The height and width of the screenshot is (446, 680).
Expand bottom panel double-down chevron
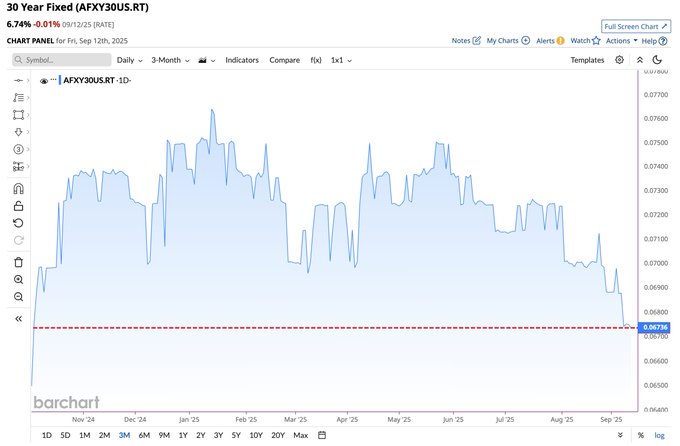pyautogui.click(x=620, y=435)
